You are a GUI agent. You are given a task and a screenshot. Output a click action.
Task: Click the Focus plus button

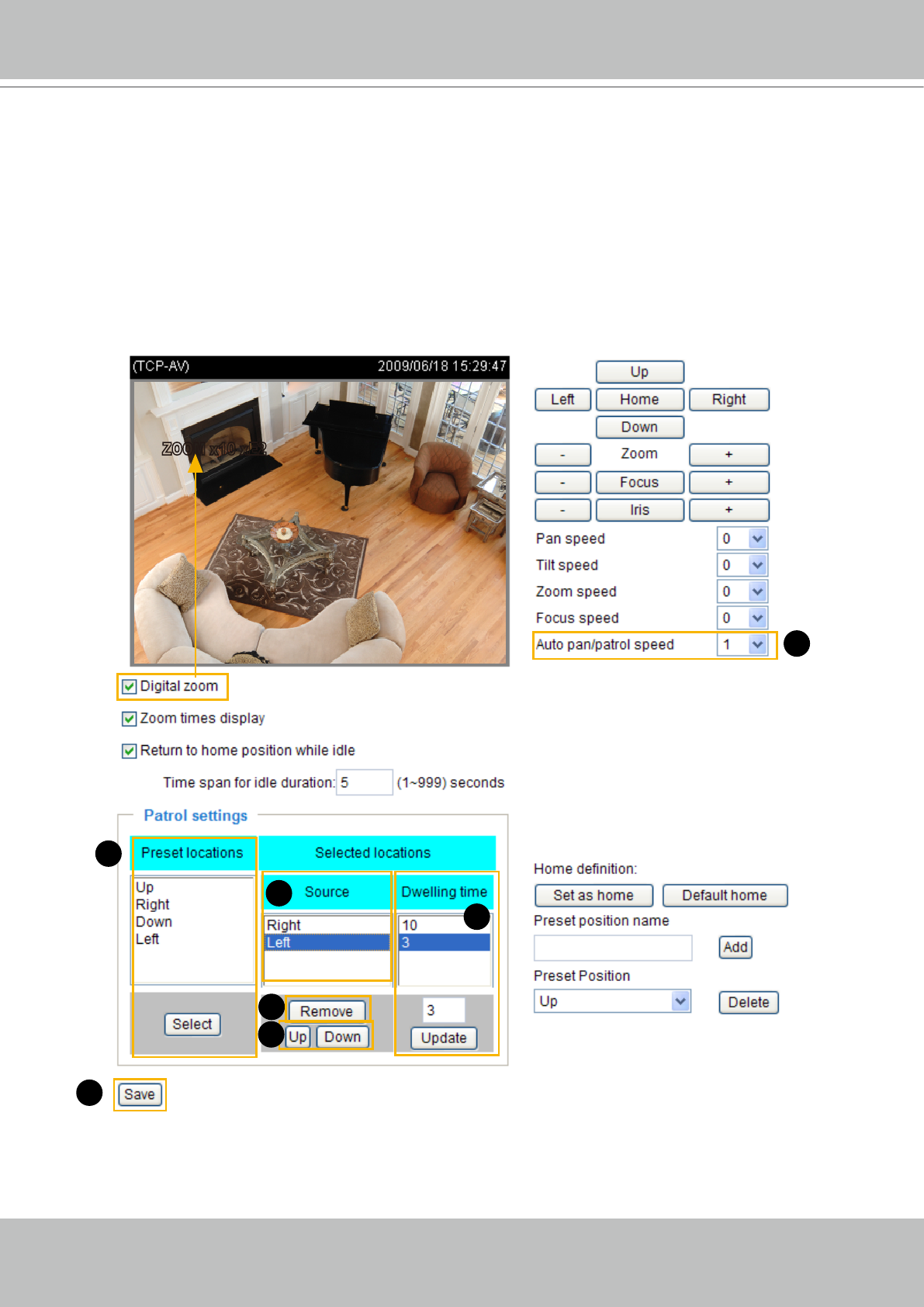[728, 482]
